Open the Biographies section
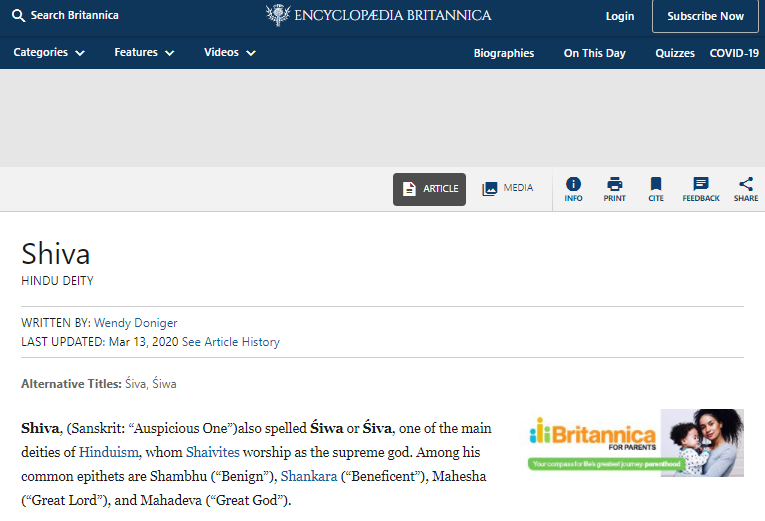The image size is (765, 521). click(503, 53)
